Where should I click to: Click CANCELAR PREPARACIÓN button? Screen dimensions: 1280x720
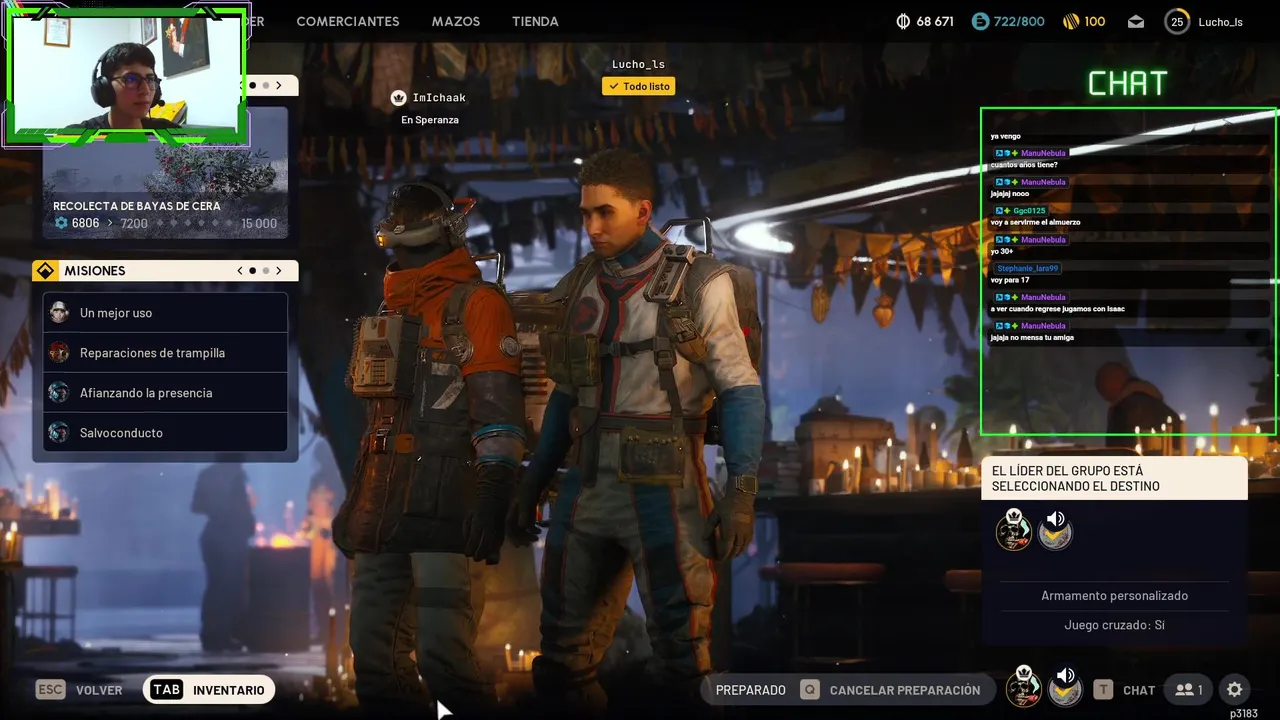click(x=905, y=690)
